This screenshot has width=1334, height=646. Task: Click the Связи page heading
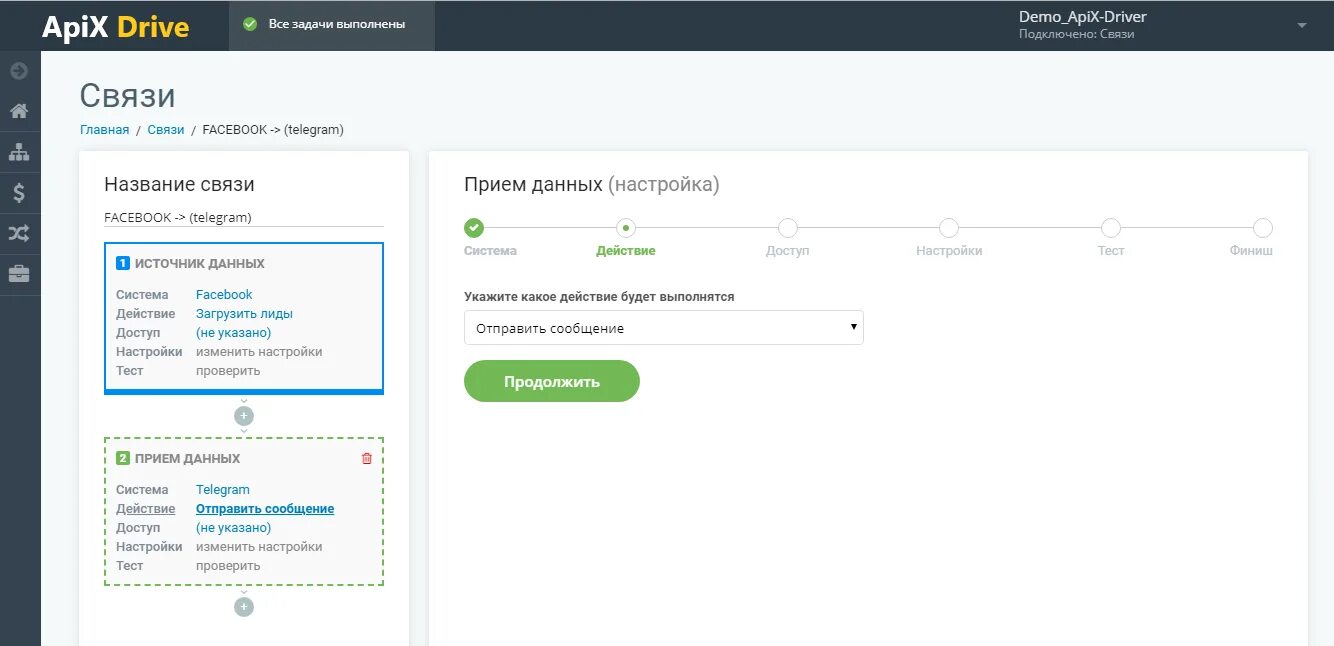[x=128, y=96]
